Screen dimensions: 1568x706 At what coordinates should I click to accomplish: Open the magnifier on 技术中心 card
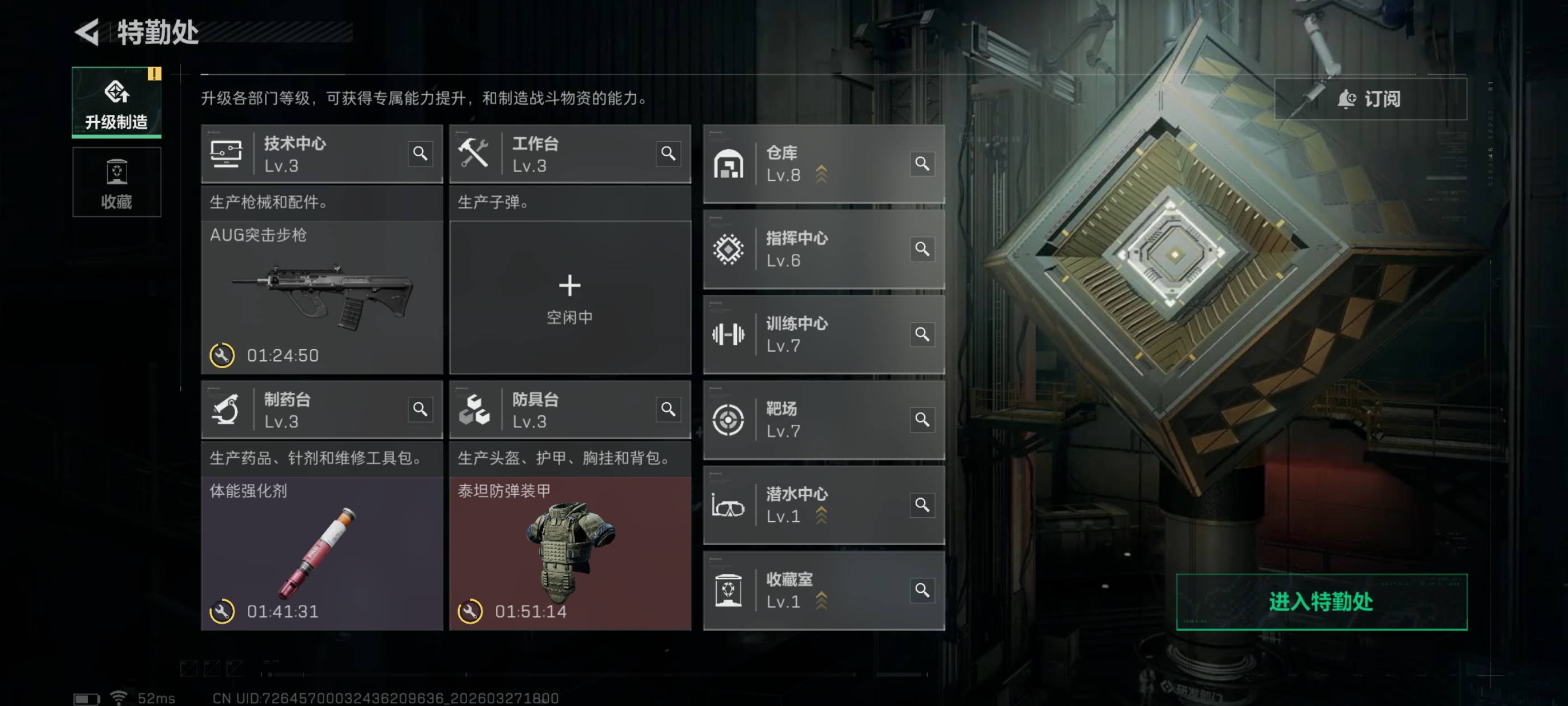tap(420, 154)
